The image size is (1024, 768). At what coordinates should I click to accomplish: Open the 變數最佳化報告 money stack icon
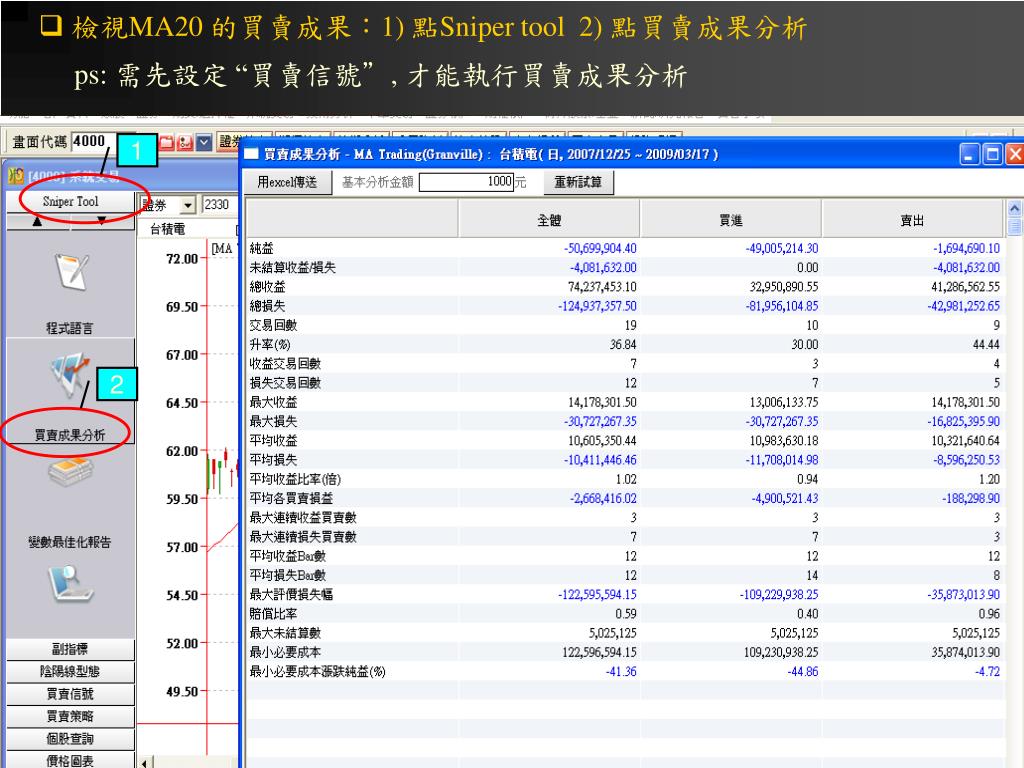tap(71, 473)
